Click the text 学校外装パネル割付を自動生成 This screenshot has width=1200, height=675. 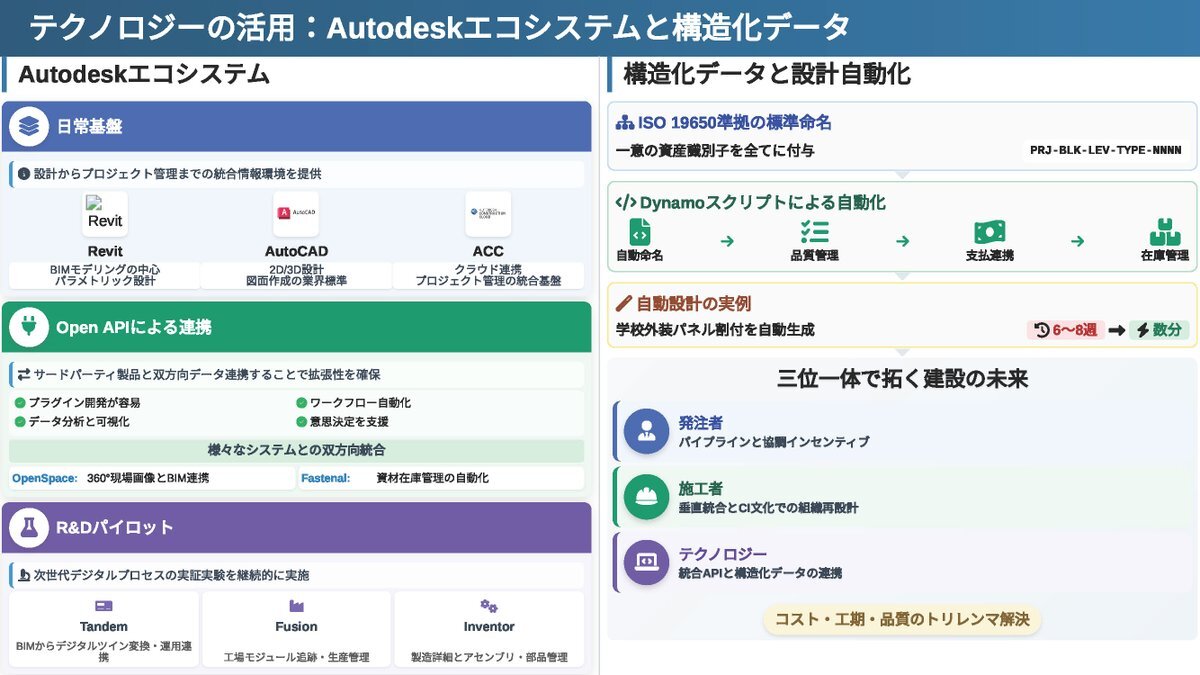[715, 330]
